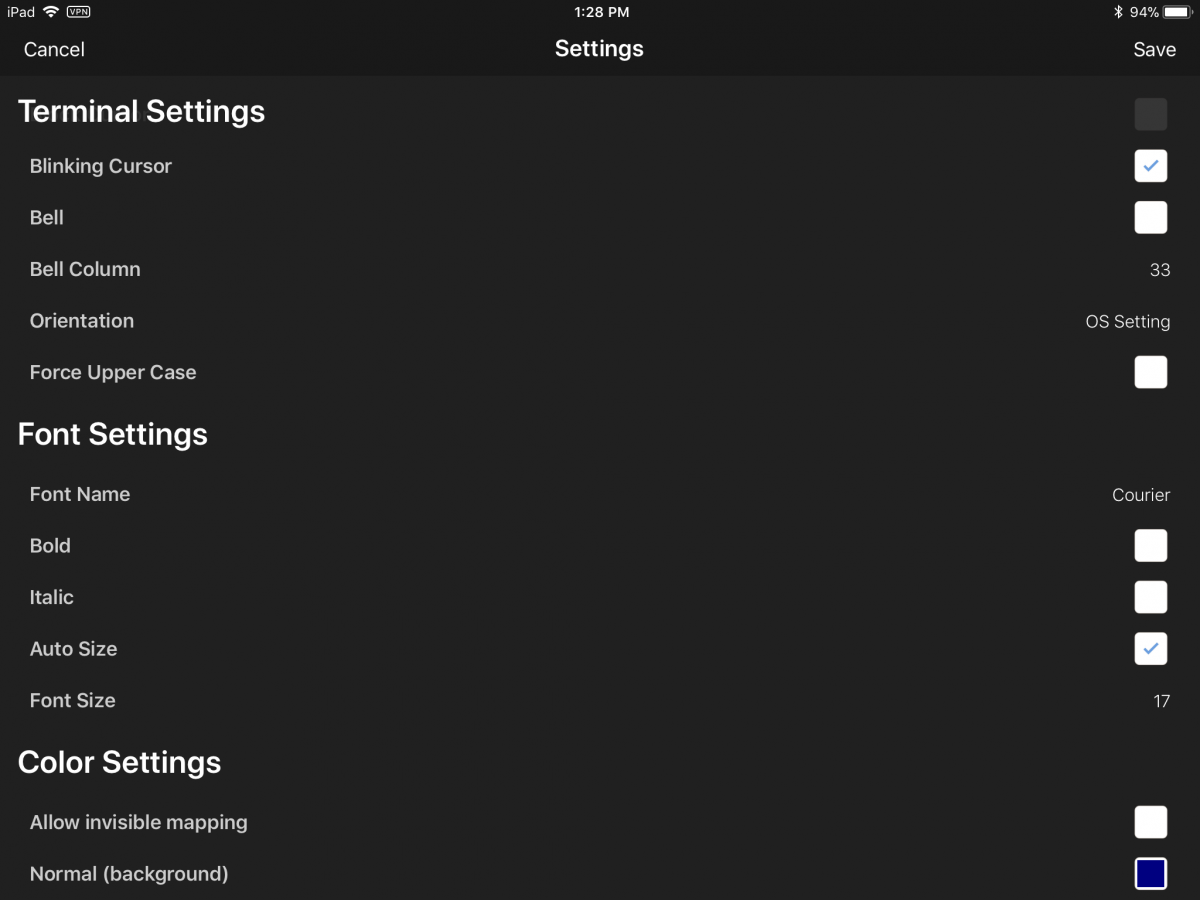Check the Italic font option

(x=1150, y=597)
